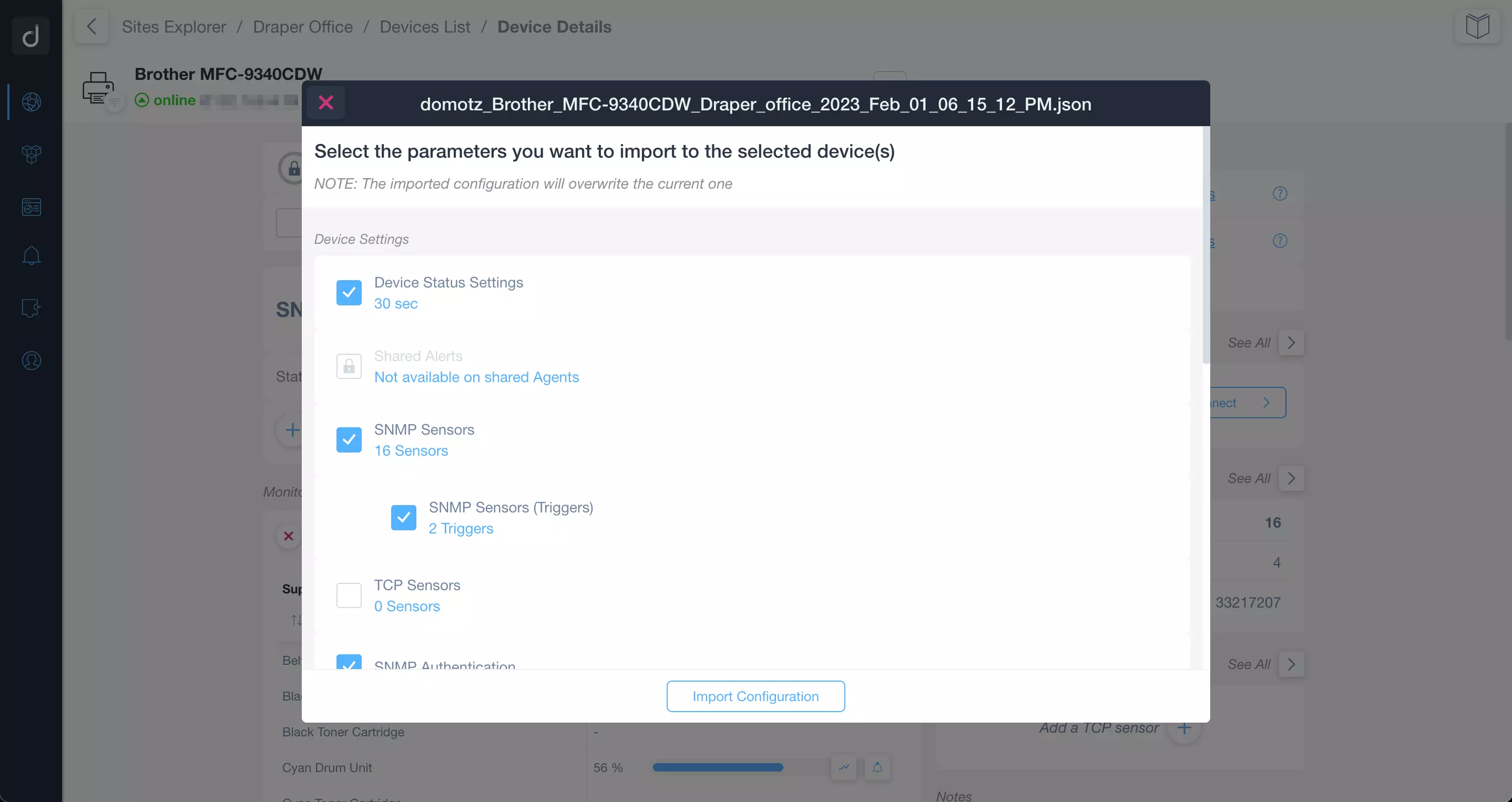The width and height of the screenshot is (1512, 802).
Task: Uncheck the SNMP Sensors checkbox
Action: [349, 440]
